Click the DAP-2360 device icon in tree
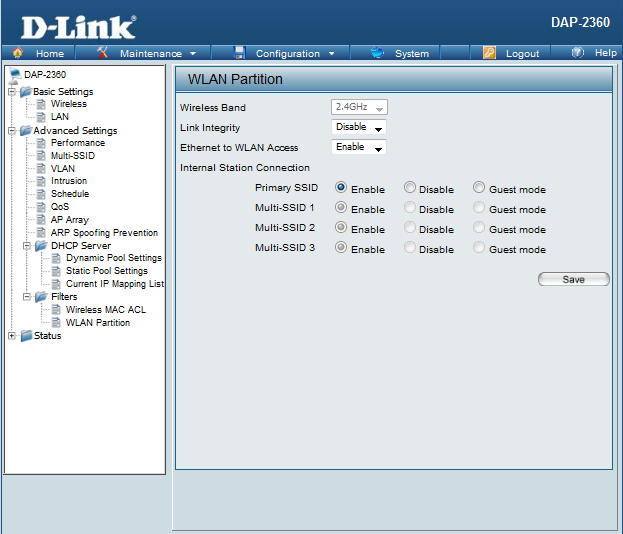623x534 pixels. 14,75
